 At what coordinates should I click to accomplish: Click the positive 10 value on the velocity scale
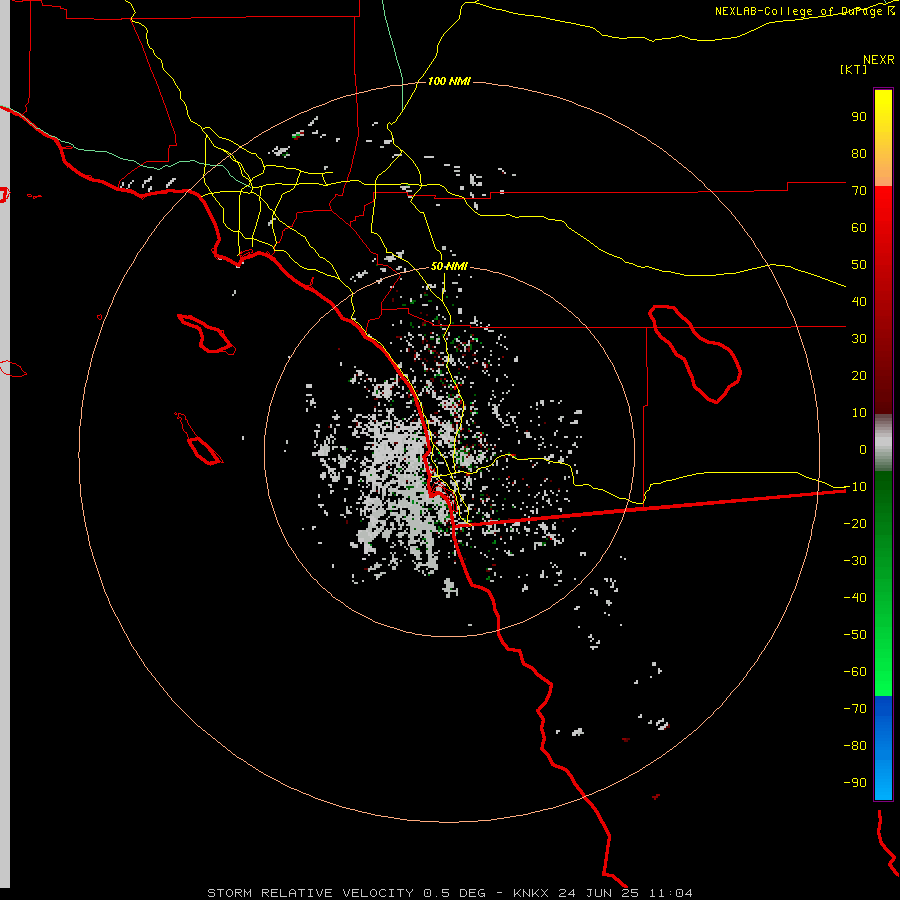859,413
